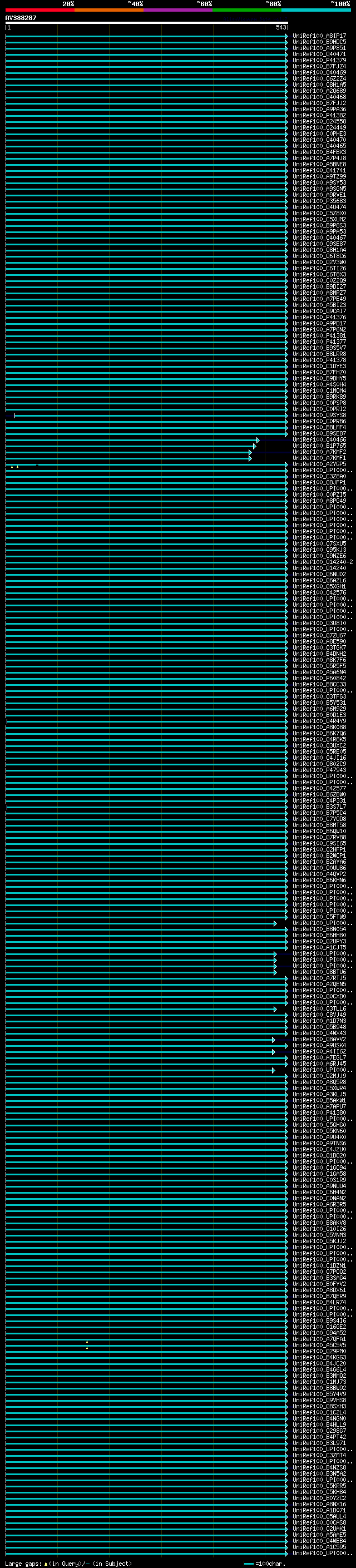356x1568 pixels.
Task: Click the cyan 100% identity legend segment
Action: pyautogui.click(x=316, y=10)
